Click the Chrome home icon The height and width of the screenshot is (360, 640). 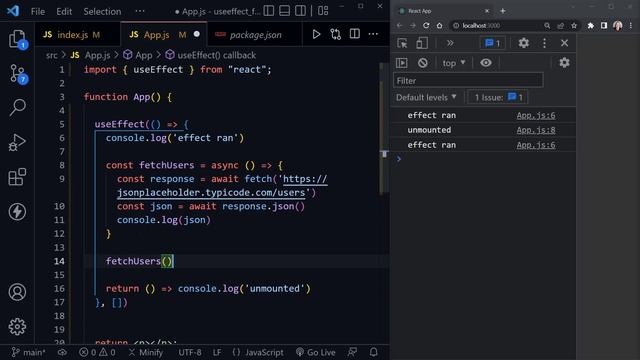(x=440, y=25)
